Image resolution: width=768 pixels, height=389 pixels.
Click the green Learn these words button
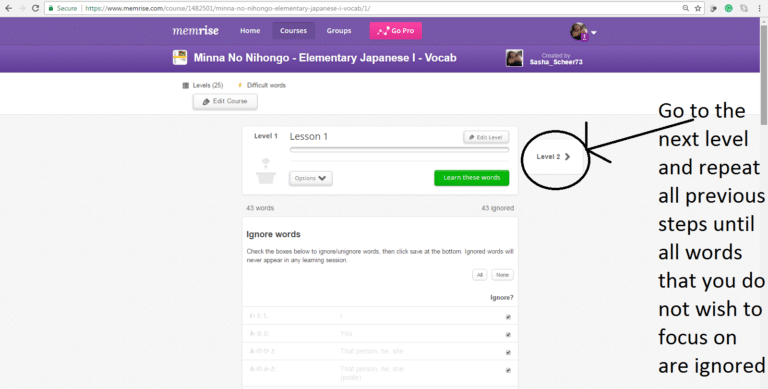(x=472, y=178)
